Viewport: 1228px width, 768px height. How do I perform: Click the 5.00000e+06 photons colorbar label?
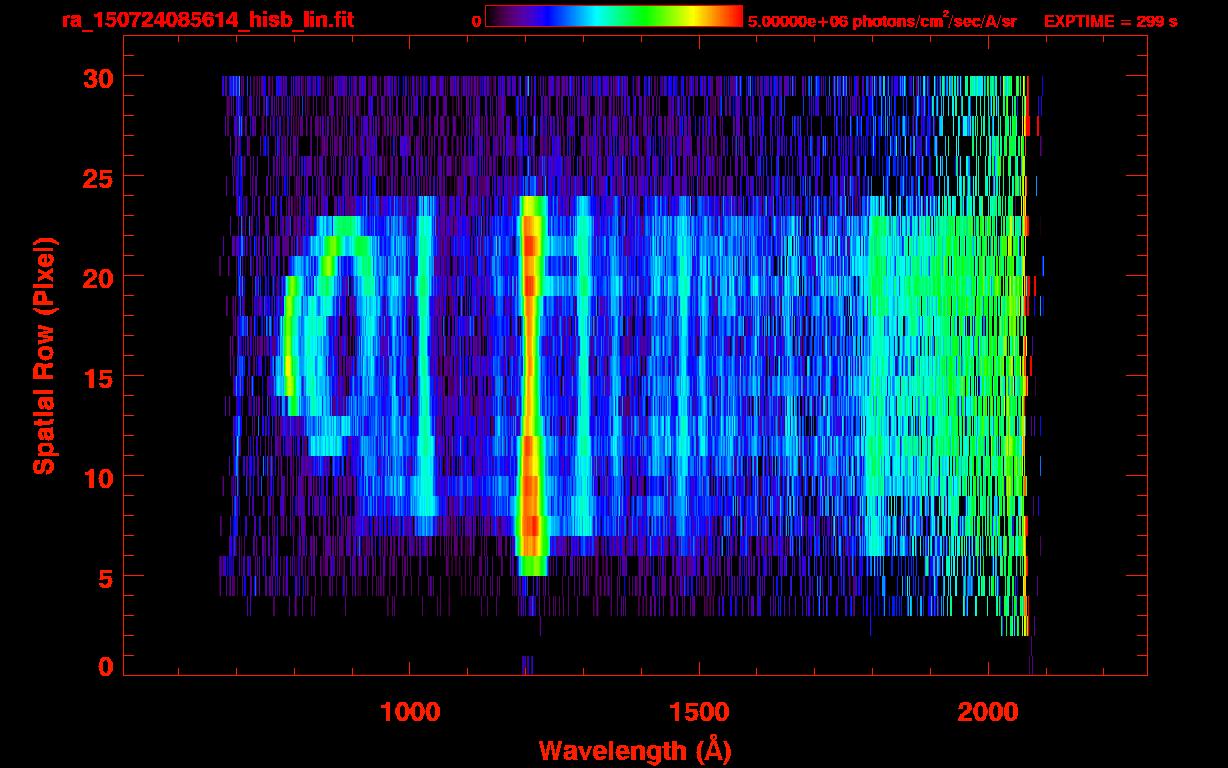[882, 20]
